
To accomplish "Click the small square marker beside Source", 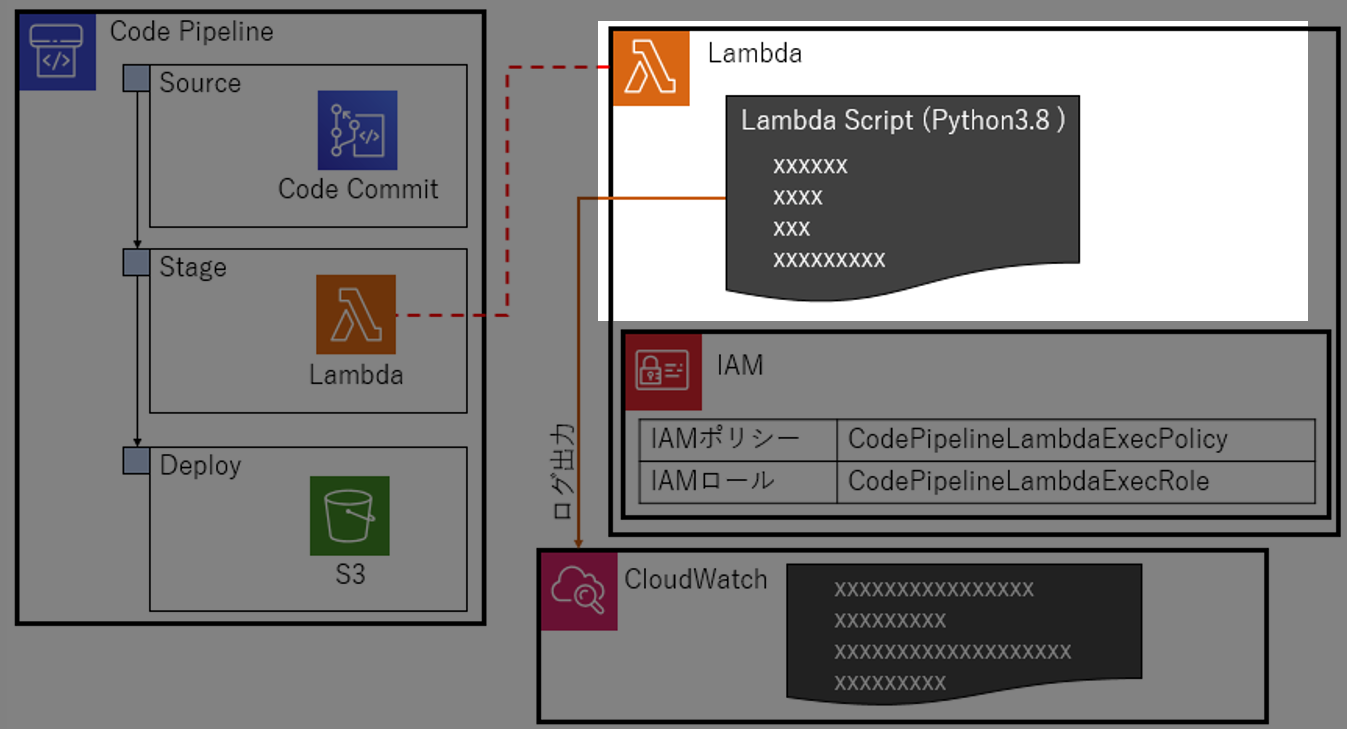I will click(x=136, y=78).
